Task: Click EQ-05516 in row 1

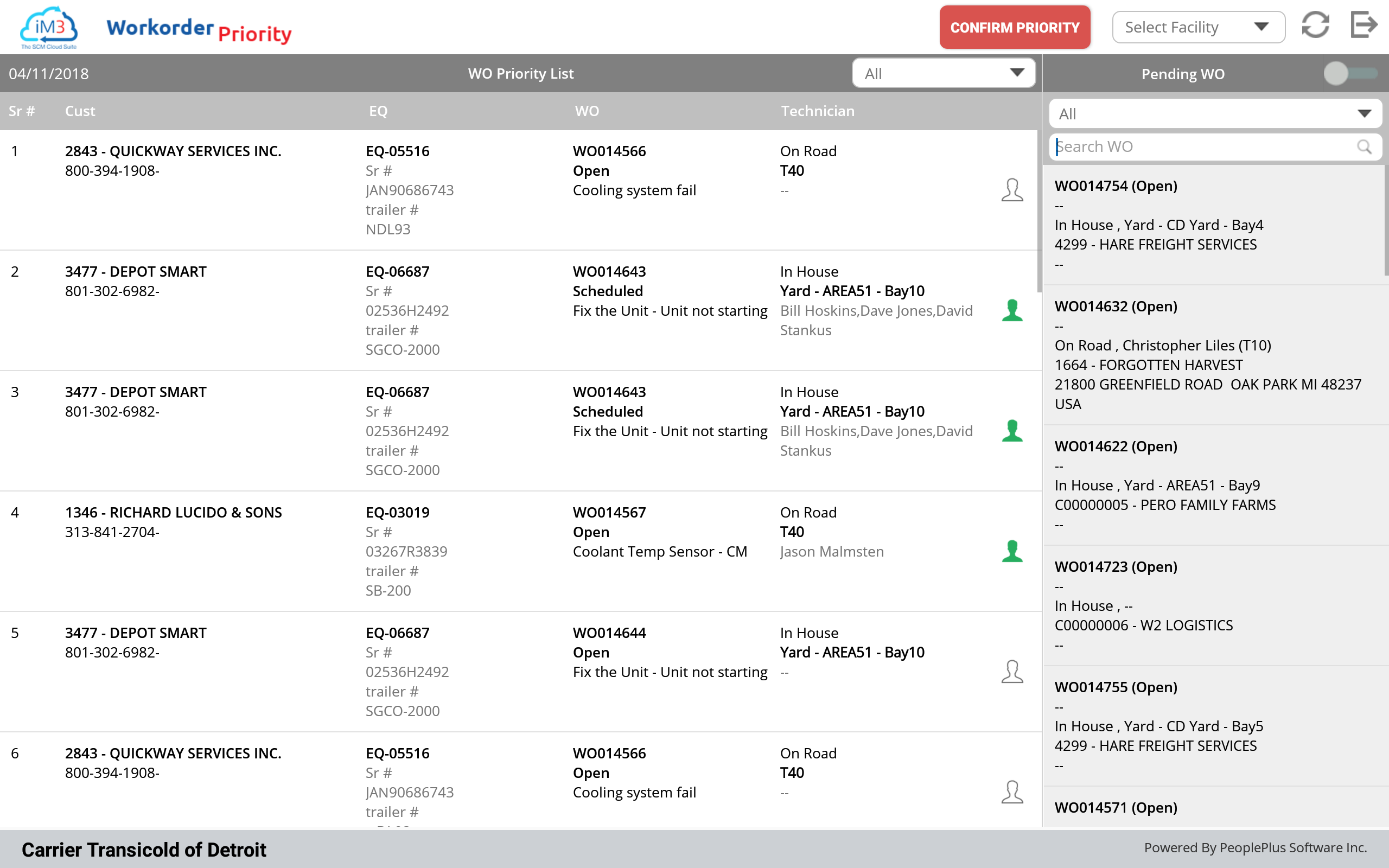Action: pos(397,151)
